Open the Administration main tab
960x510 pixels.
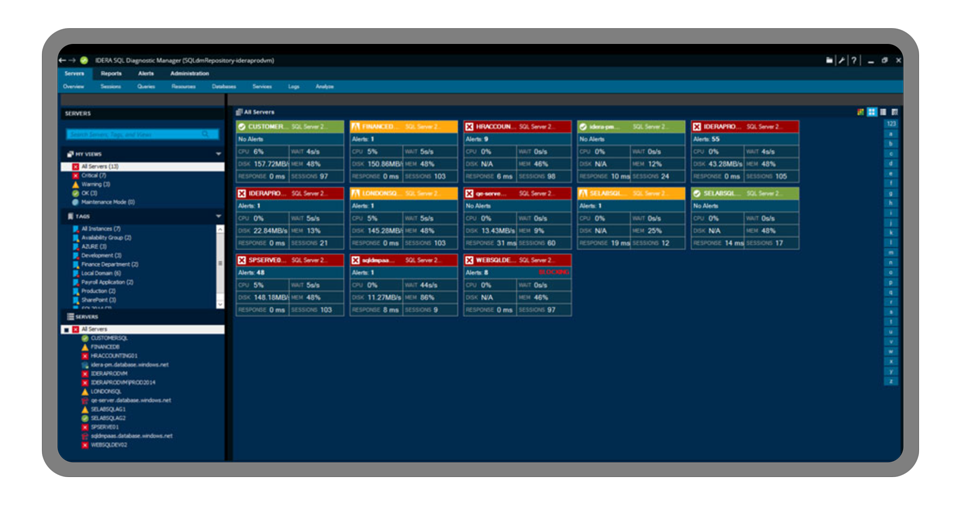point(190,73)
